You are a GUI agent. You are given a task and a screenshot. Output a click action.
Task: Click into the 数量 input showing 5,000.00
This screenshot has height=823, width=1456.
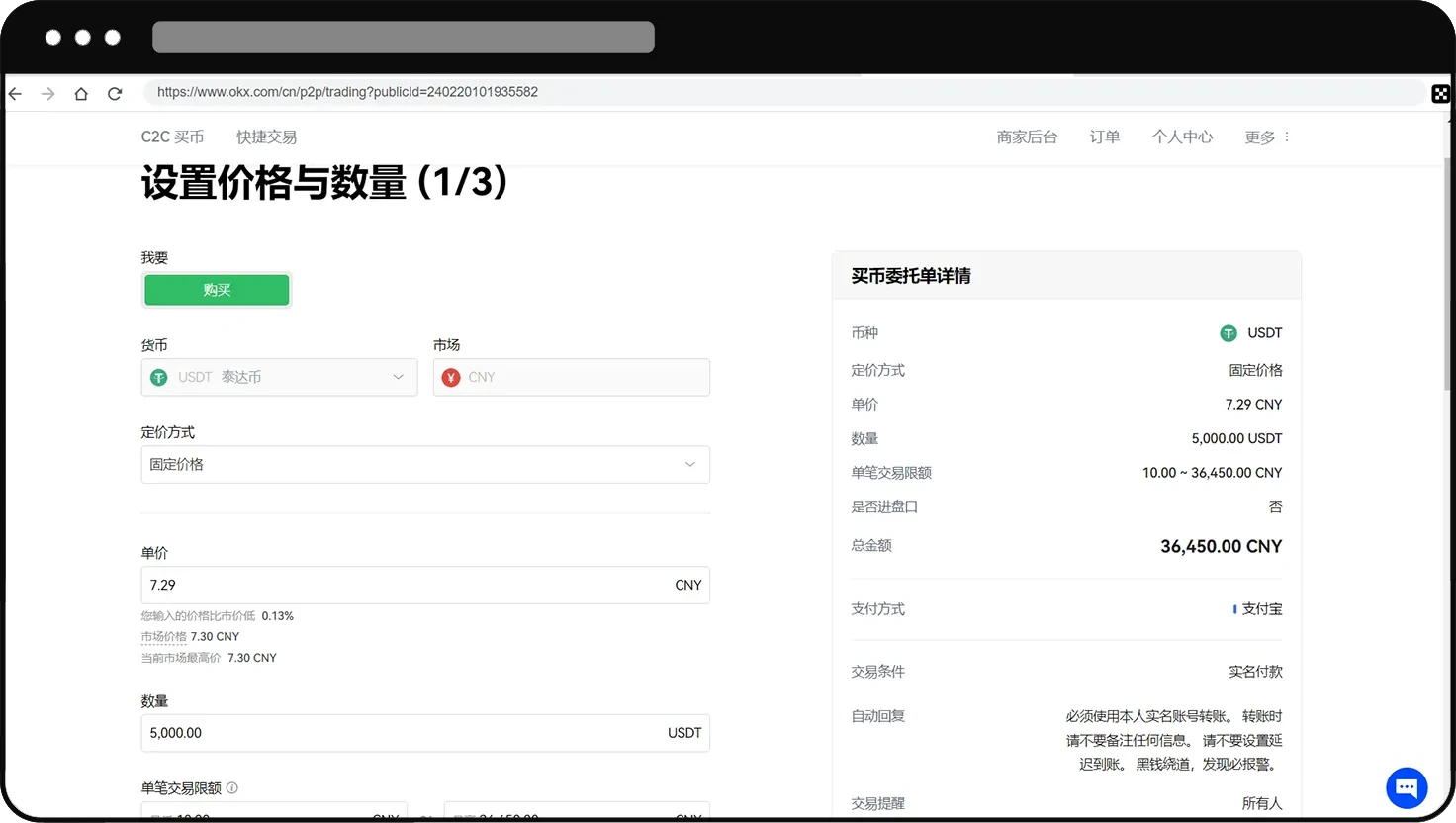[x=425, y=733]
